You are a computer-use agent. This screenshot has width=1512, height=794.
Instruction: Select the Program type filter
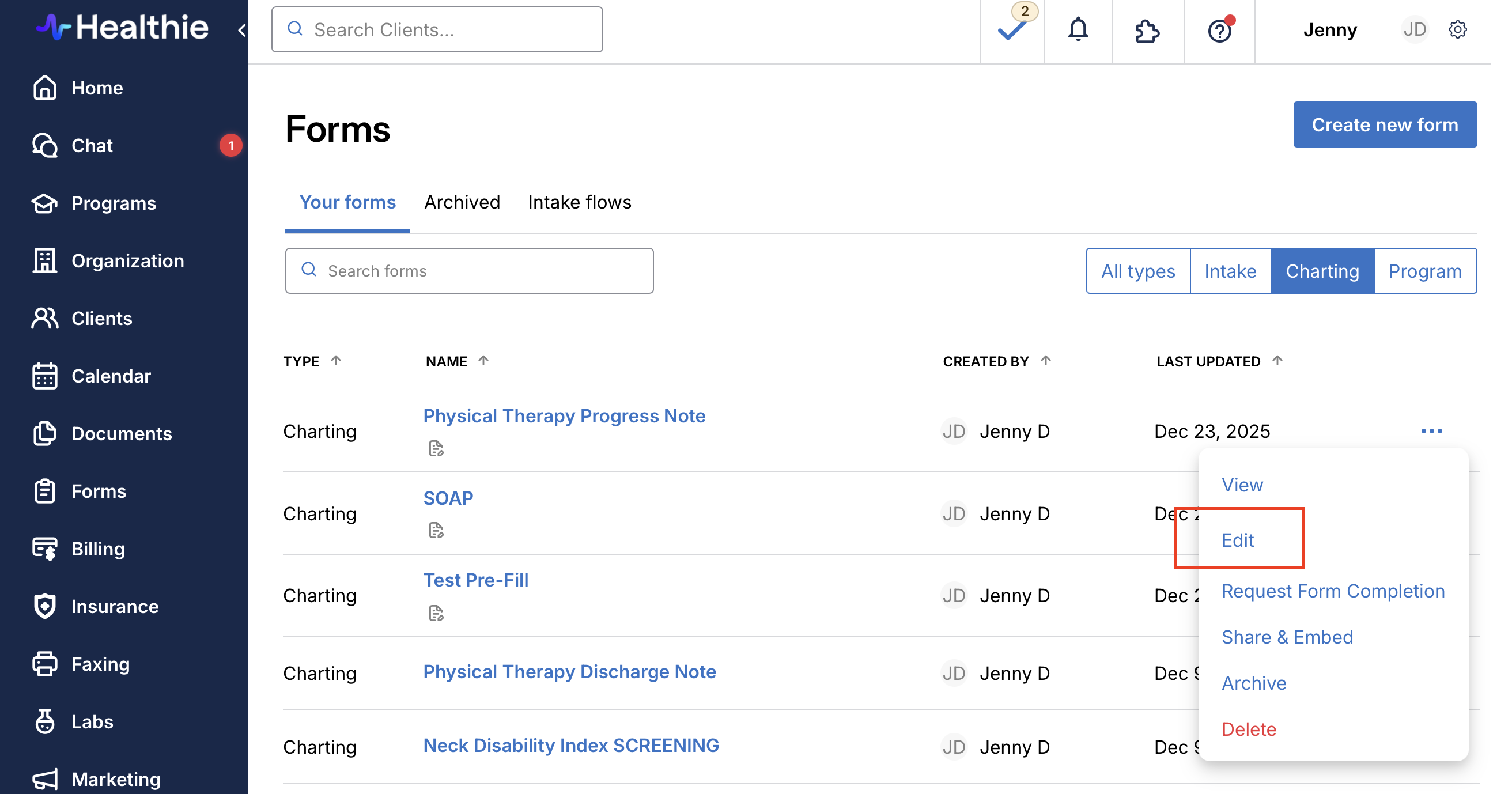(1424, 271)
